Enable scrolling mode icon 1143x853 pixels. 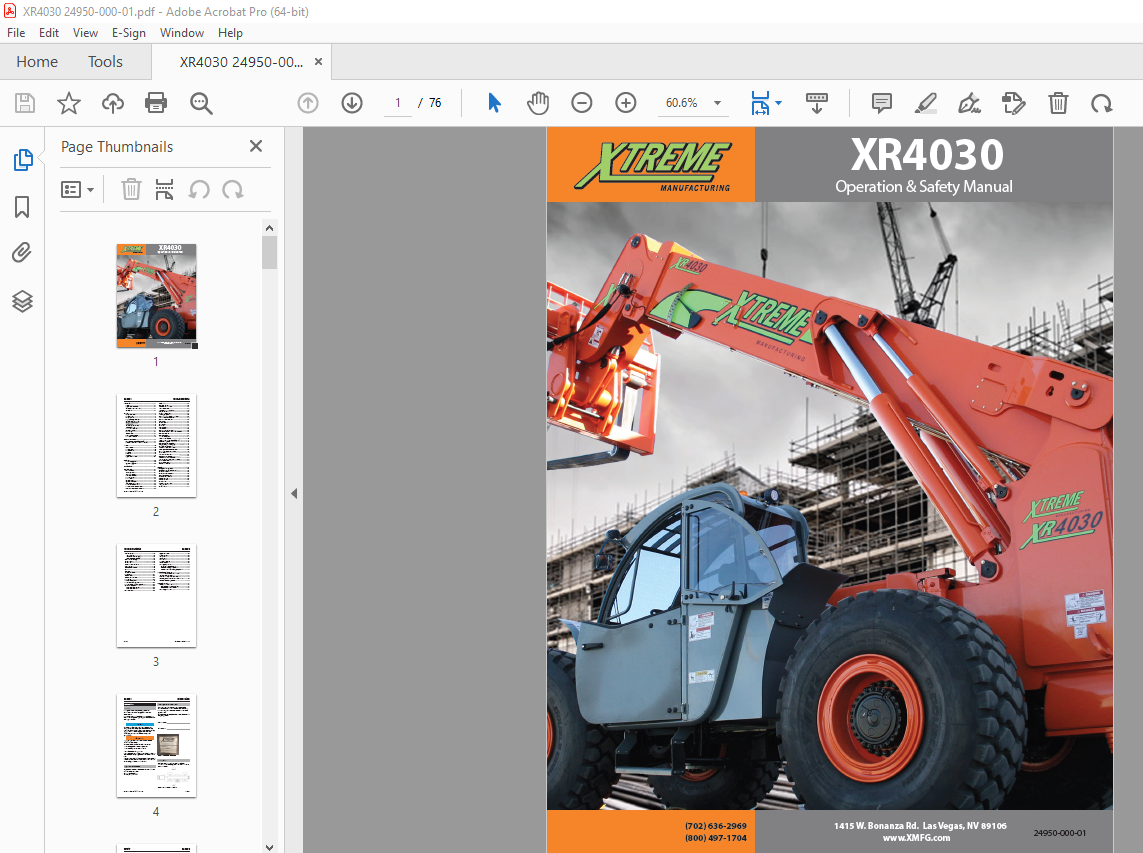[816, 103]
